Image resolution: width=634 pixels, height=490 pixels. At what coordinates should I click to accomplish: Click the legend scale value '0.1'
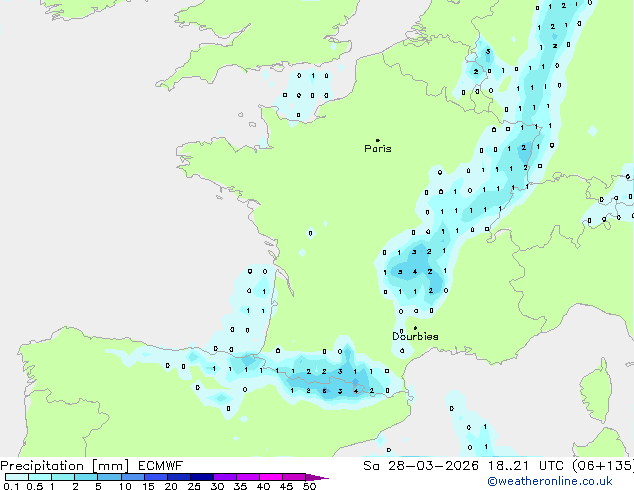[x=11, y=486]
